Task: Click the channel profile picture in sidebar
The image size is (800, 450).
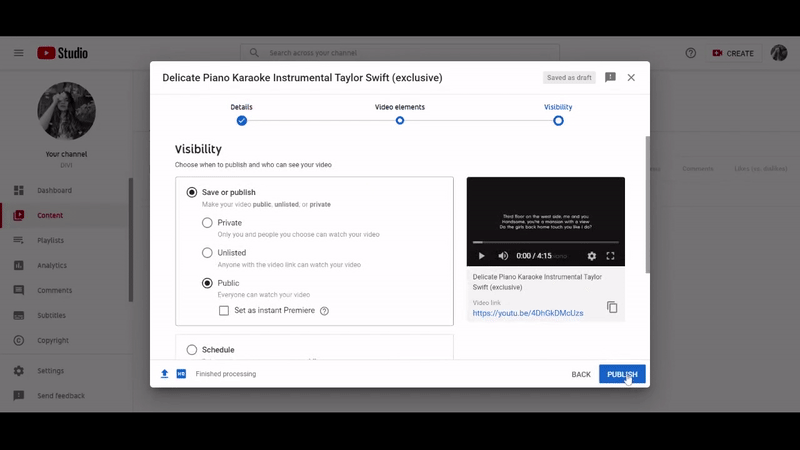Action: [66, 111]
